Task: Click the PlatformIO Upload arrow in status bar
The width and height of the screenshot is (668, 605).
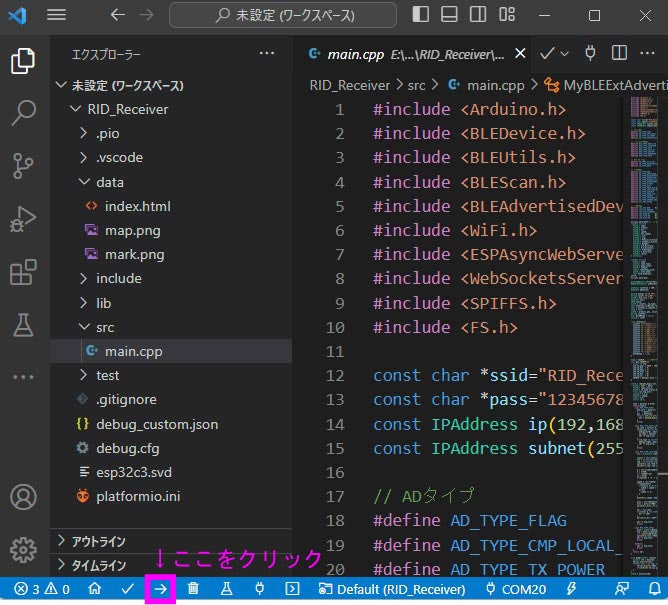Action: coord(160,589)
